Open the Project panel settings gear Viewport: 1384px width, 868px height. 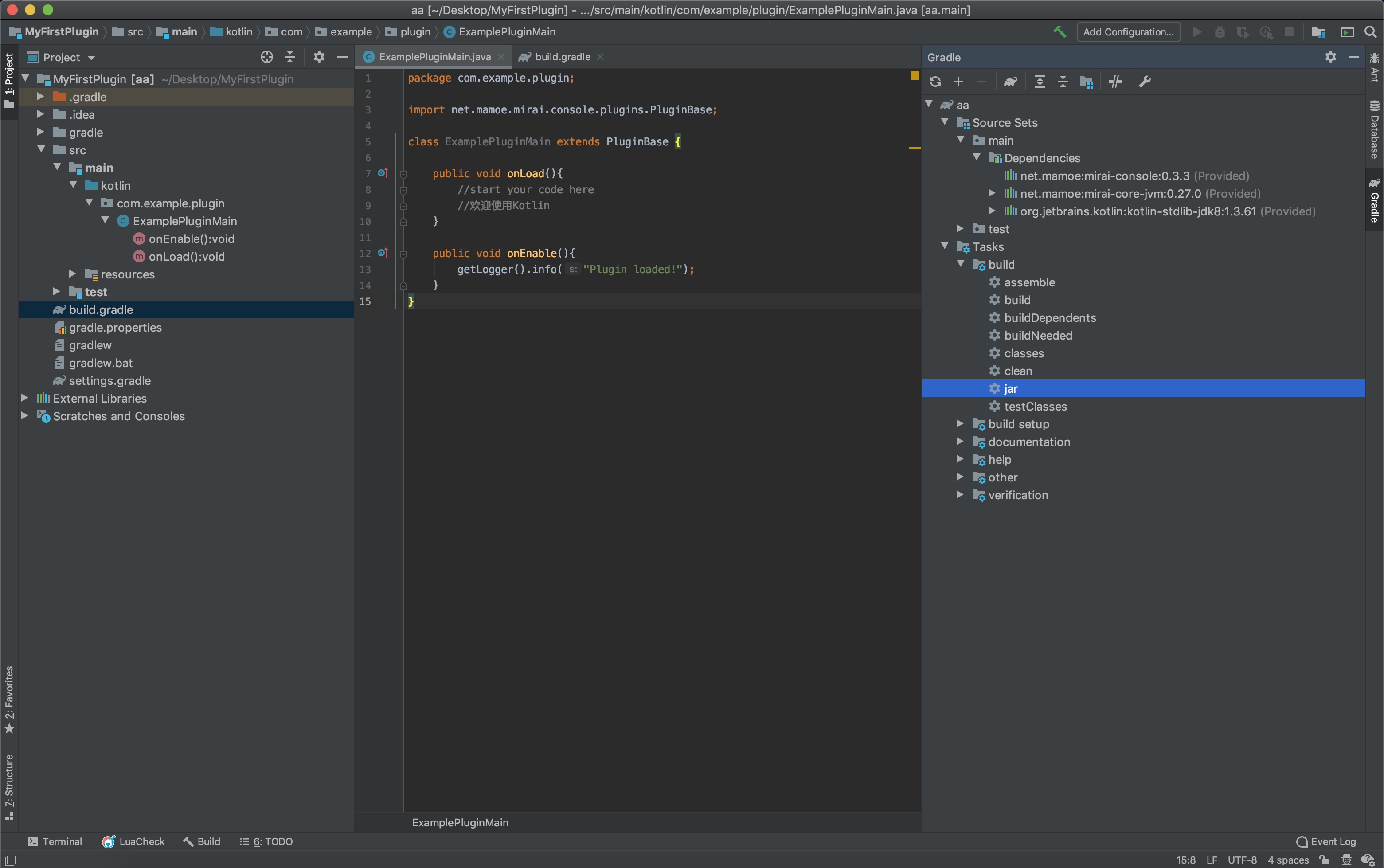coord(319,57)
